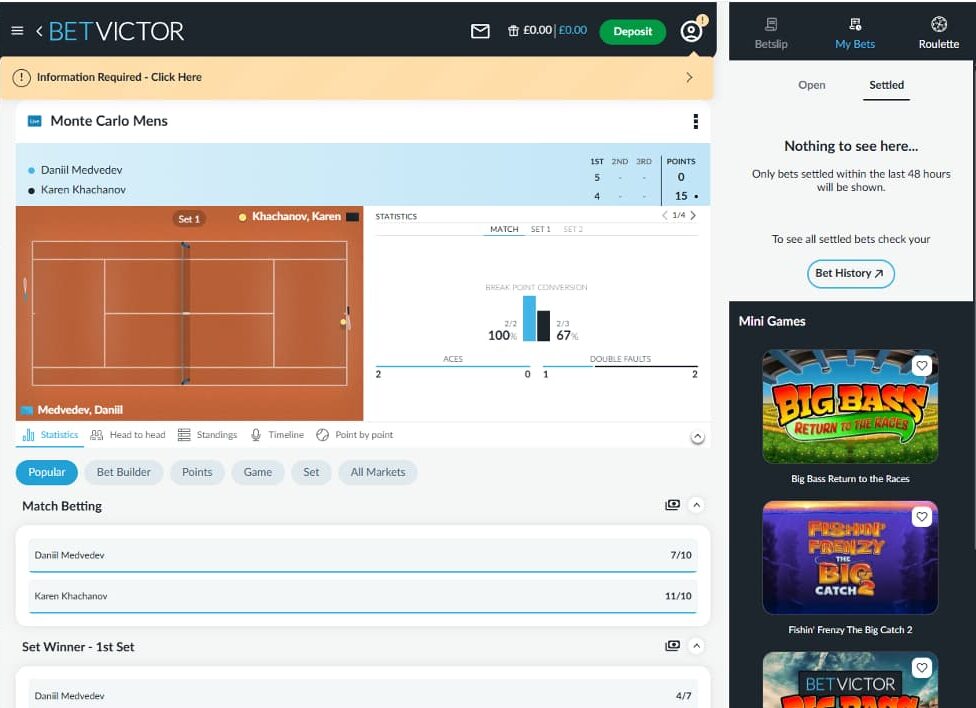Open the hamburger main menu
This screenshot has height=708, width=976.
(17, 31)
